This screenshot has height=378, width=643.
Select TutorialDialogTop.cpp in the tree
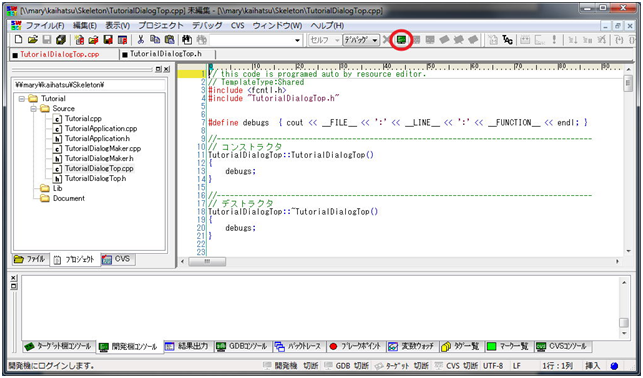[99, 169]
